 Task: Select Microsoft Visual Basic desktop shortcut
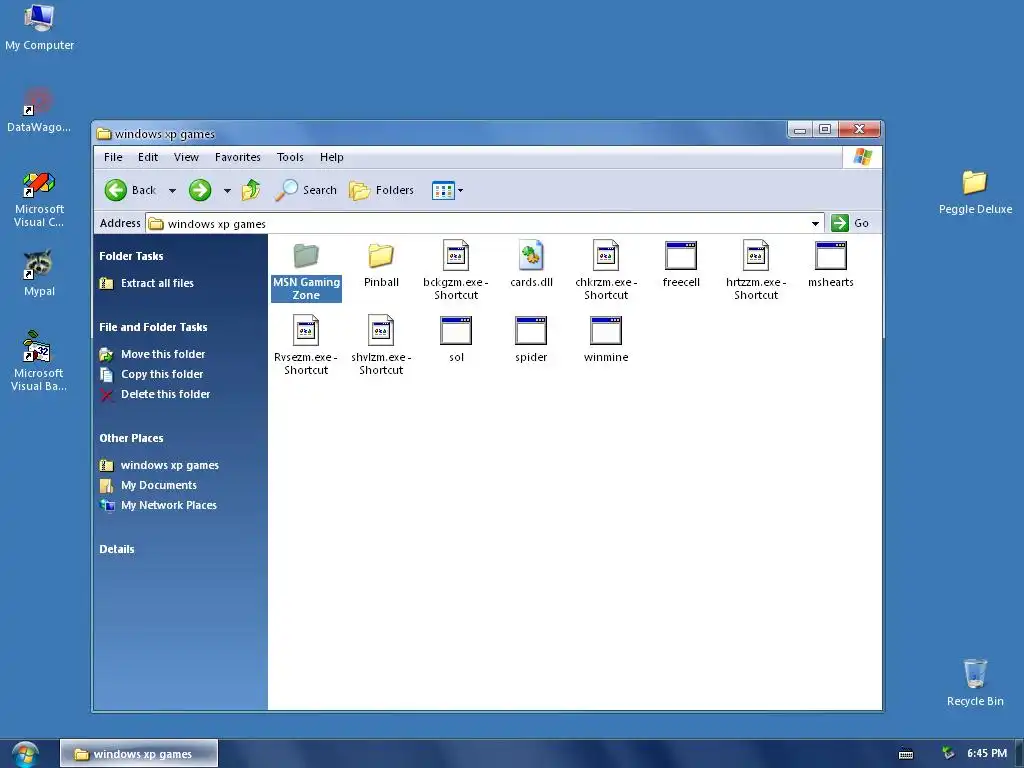pos(39,361)
